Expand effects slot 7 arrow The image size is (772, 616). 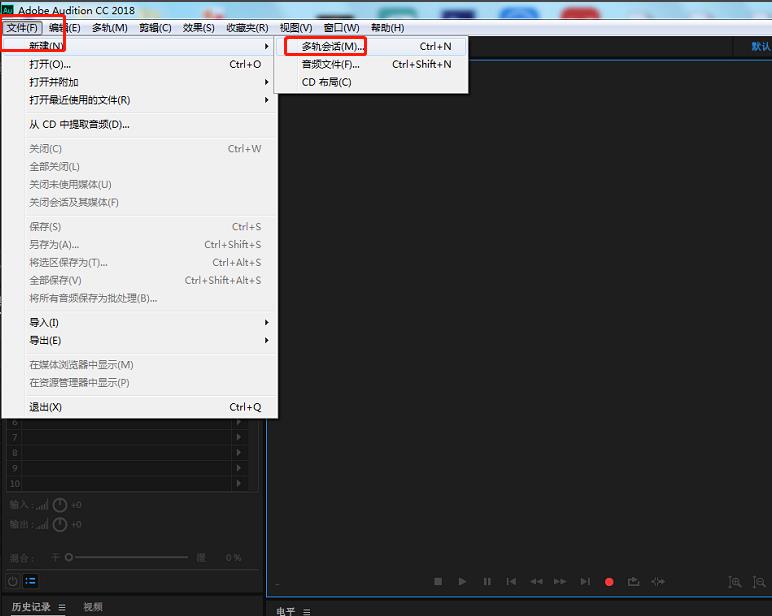tap(239, 437)
